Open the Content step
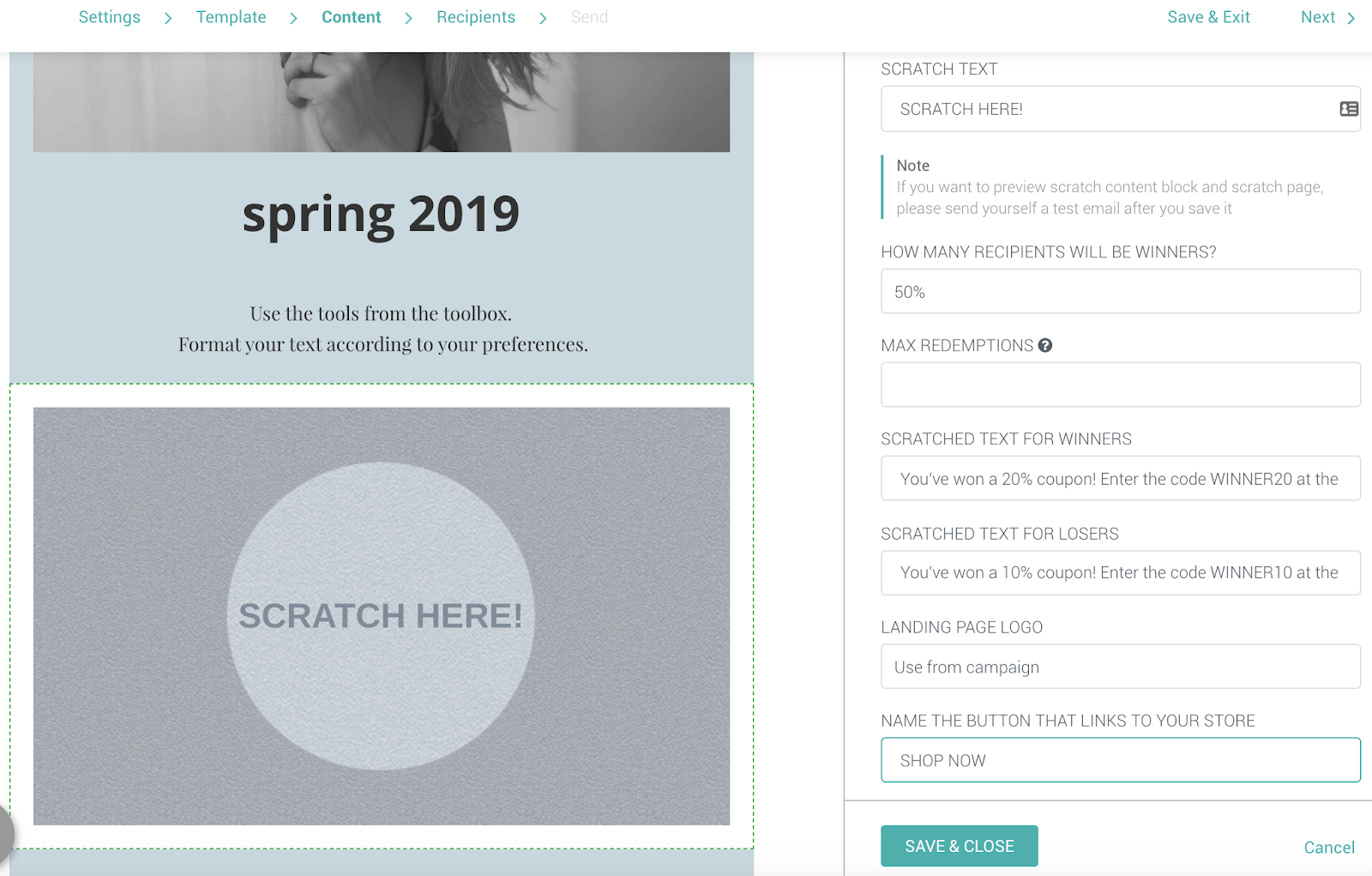1372x876 pixels. pos(352,17)
